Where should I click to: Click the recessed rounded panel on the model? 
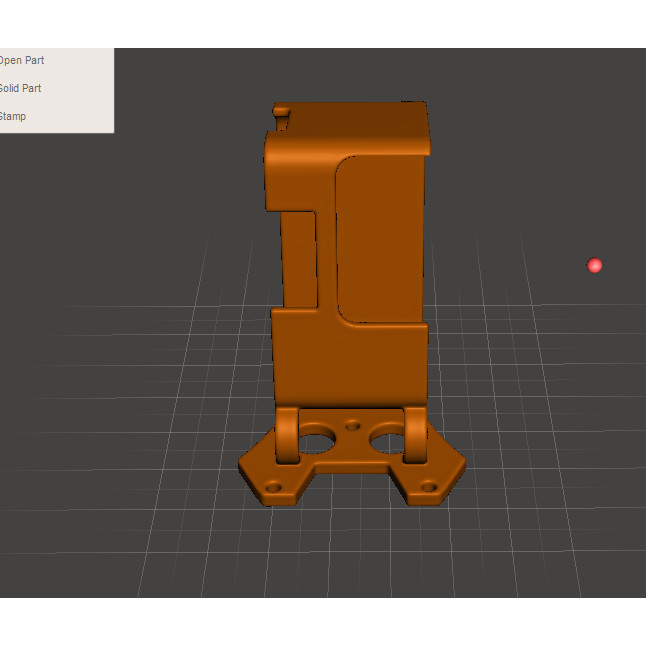click(x=380, y=240)
